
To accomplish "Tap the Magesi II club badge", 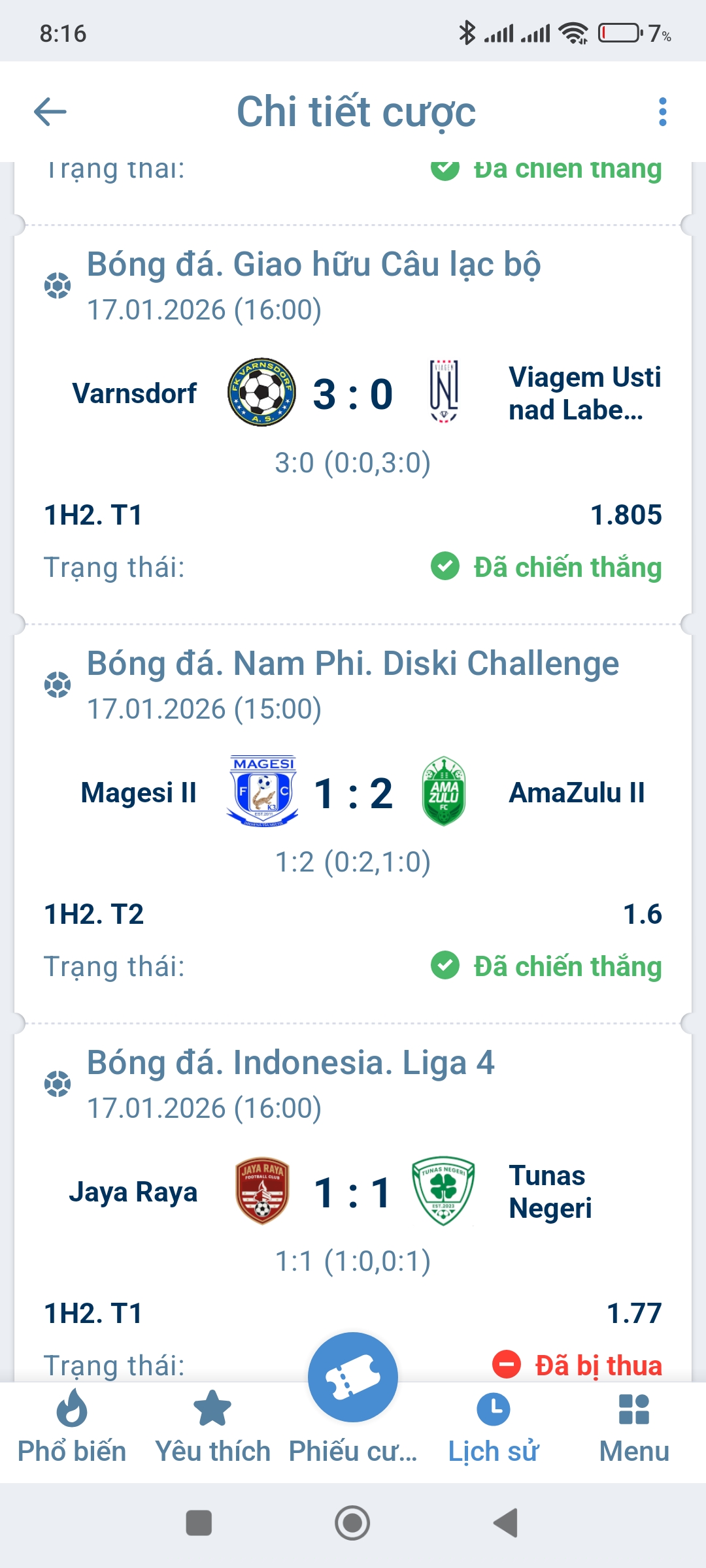I will [263, 791].
